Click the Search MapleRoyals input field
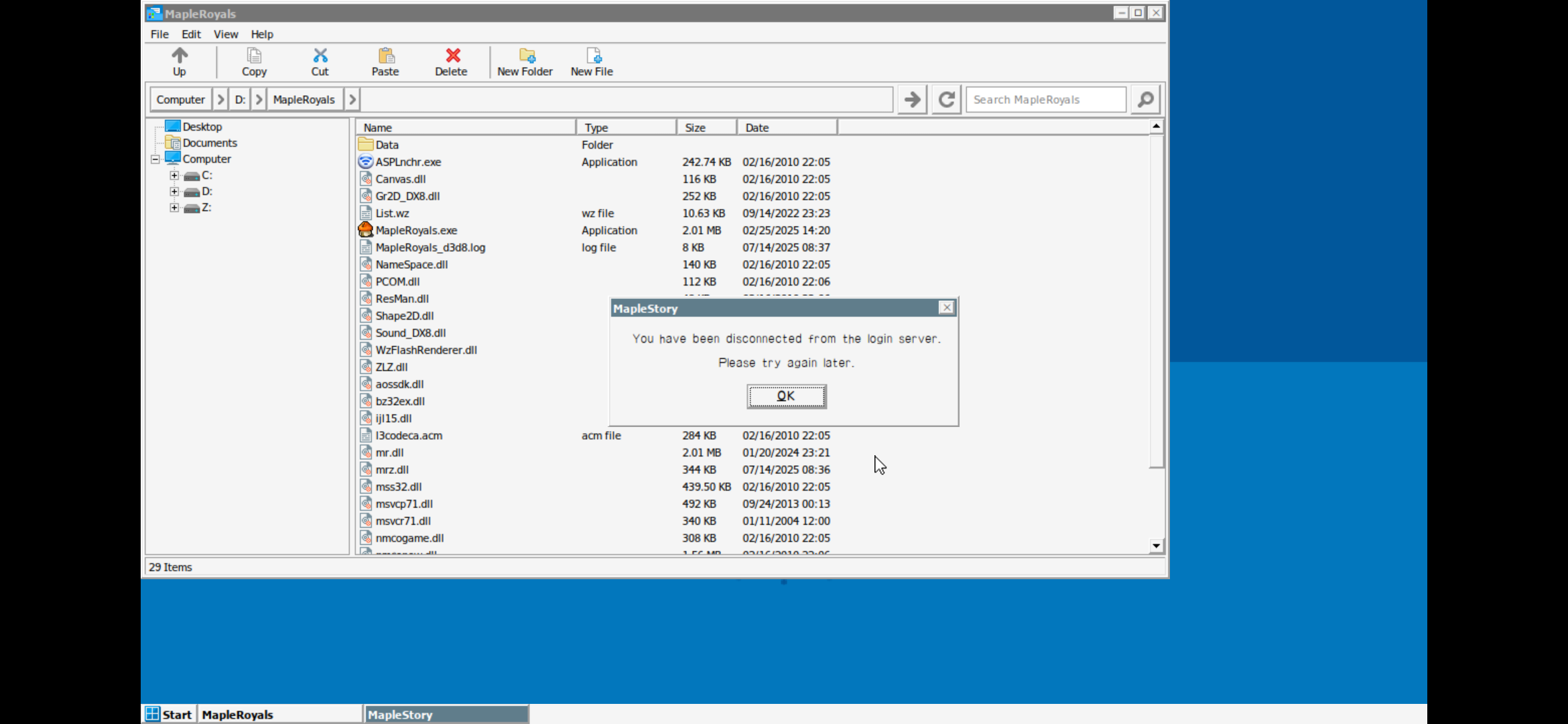1568x724 pixels. 1045,100
